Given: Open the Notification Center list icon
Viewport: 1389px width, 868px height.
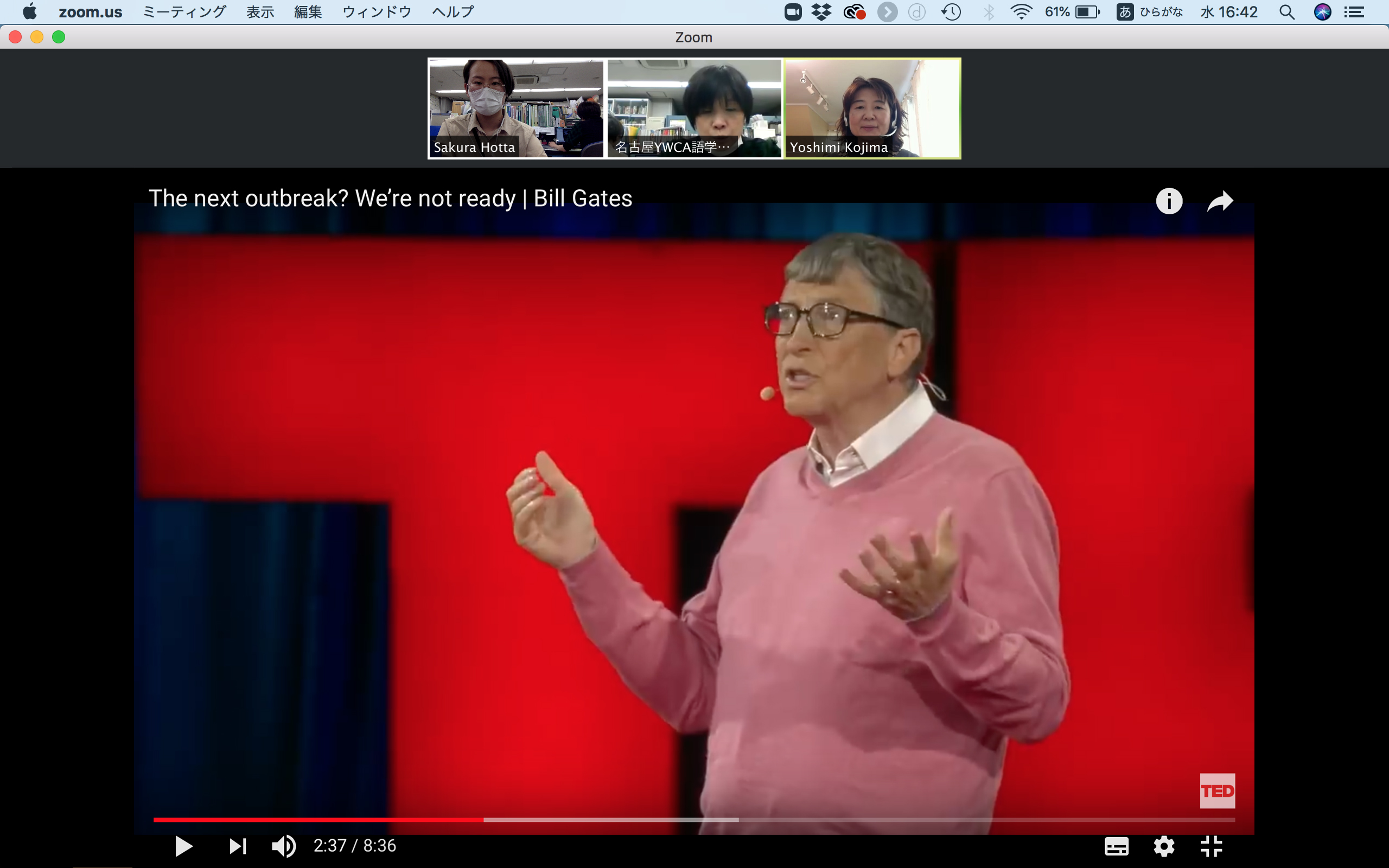Looking at the screenshot, I should [1355, 12].
